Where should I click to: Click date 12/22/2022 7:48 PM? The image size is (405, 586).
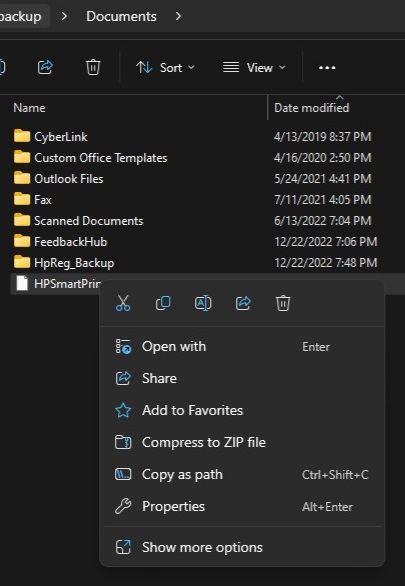(x=326, y=263)
